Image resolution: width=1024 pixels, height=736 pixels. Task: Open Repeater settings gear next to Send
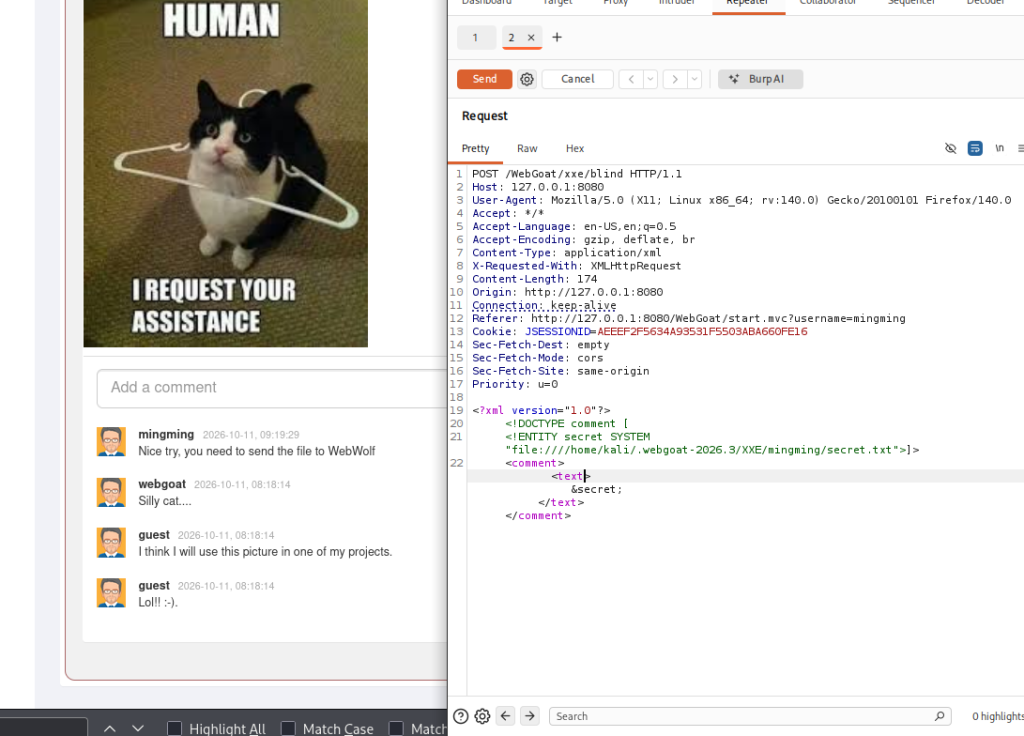[x=527, y=79]
